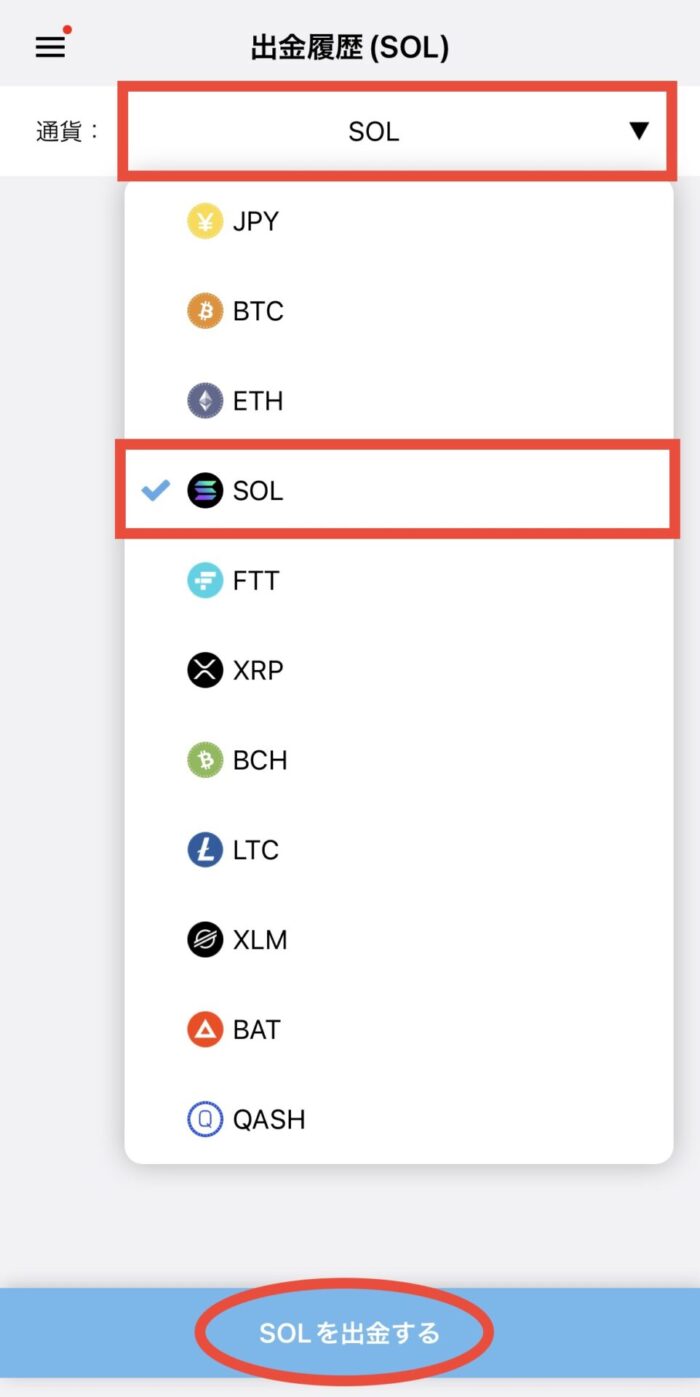
Task: Tap the SOLを出金する button
Action: click(350, 1333)
